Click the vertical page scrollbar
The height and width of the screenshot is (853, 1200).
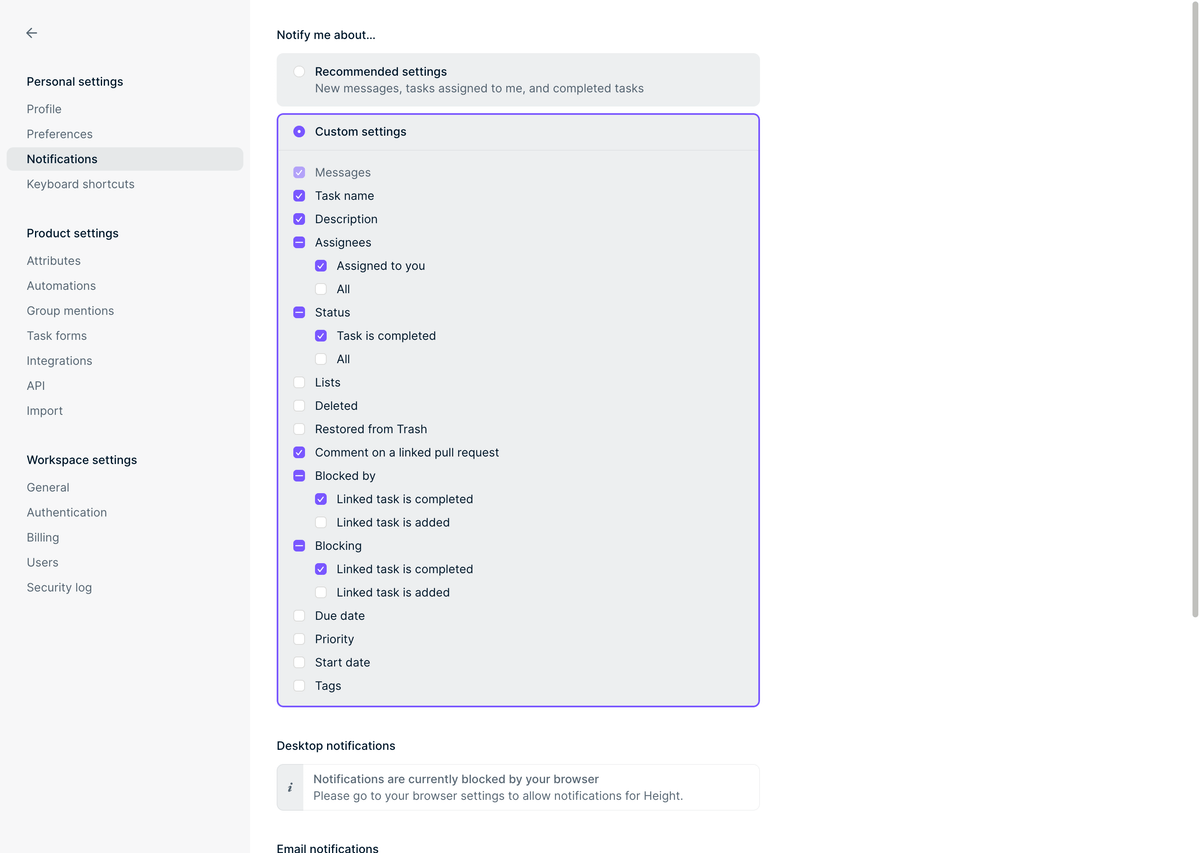1194,300
